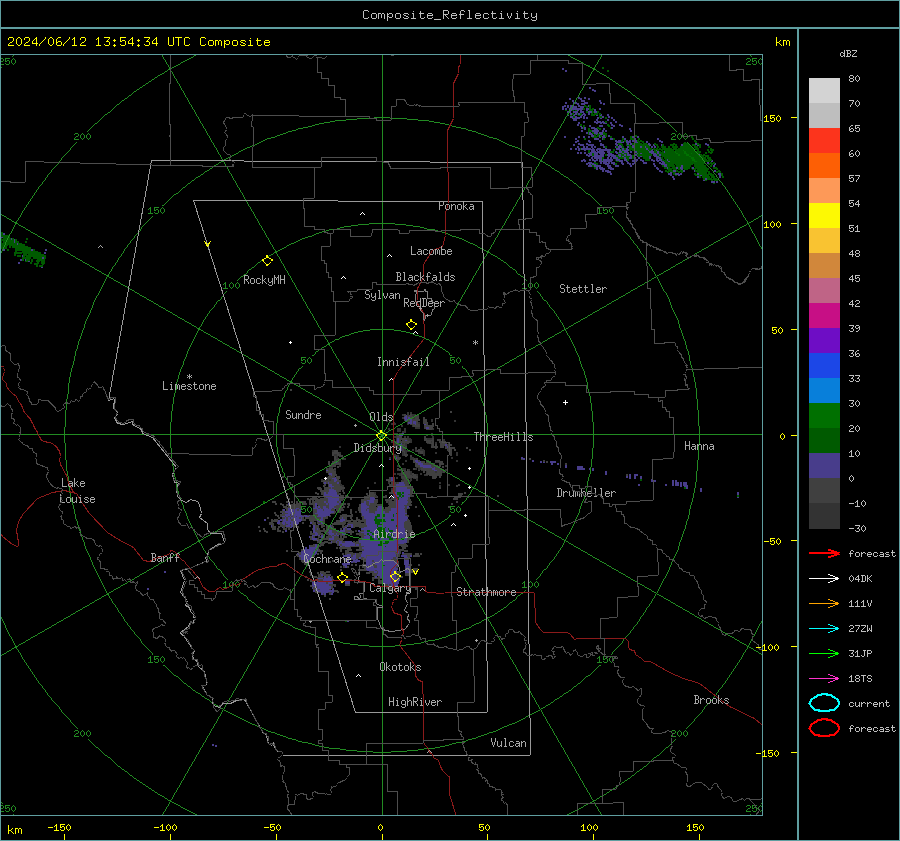Viewport: 900px width, 841px height.
Task: Click the white plus marker west of Hanna
Action: click(565, 402)
